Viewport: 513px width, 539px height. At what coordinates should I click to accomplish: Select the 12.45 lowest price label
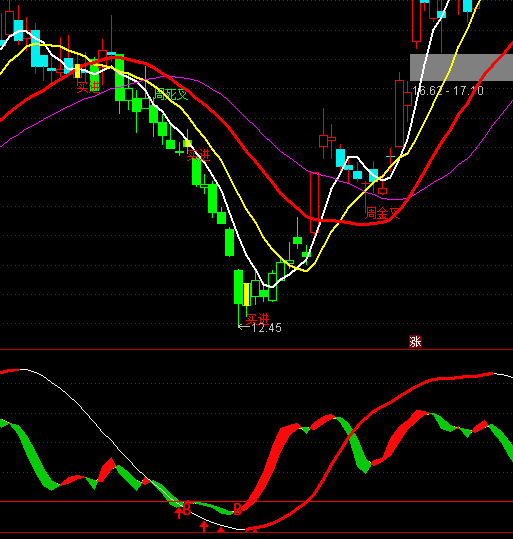point(266,328)
